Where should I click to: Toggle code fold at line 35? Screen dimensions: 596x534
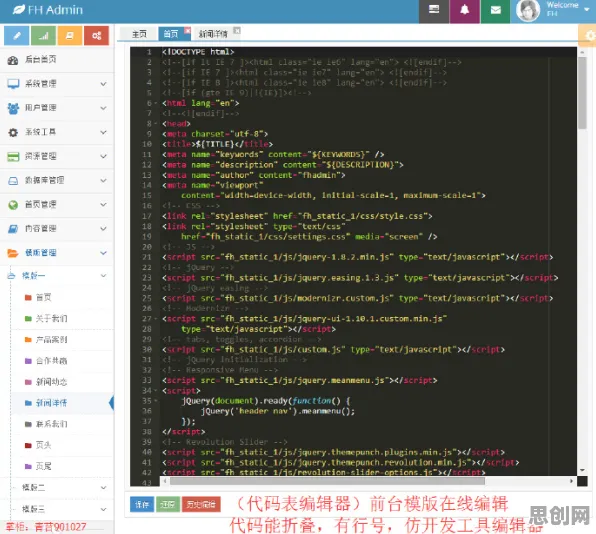point(155,401)
